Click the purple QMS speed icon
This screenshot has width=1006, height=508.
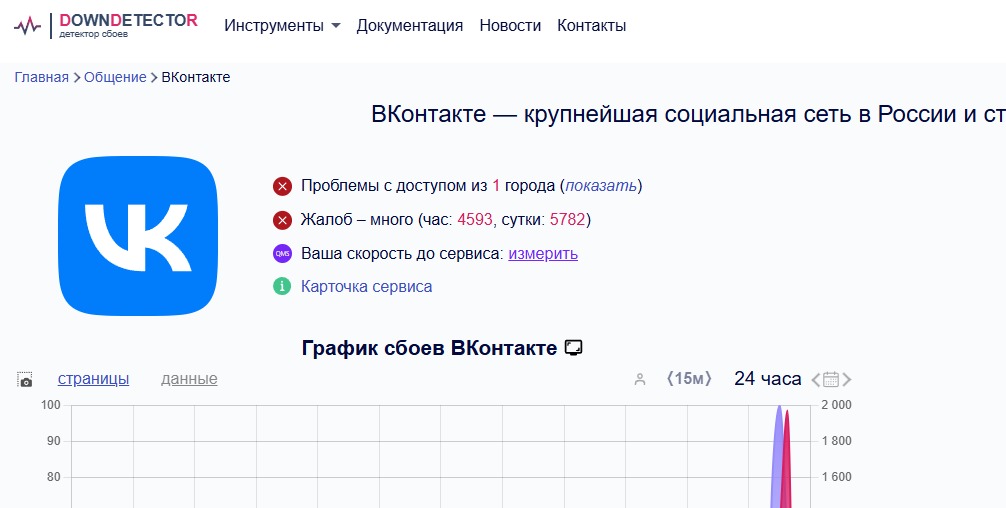[x=282, y=254]
